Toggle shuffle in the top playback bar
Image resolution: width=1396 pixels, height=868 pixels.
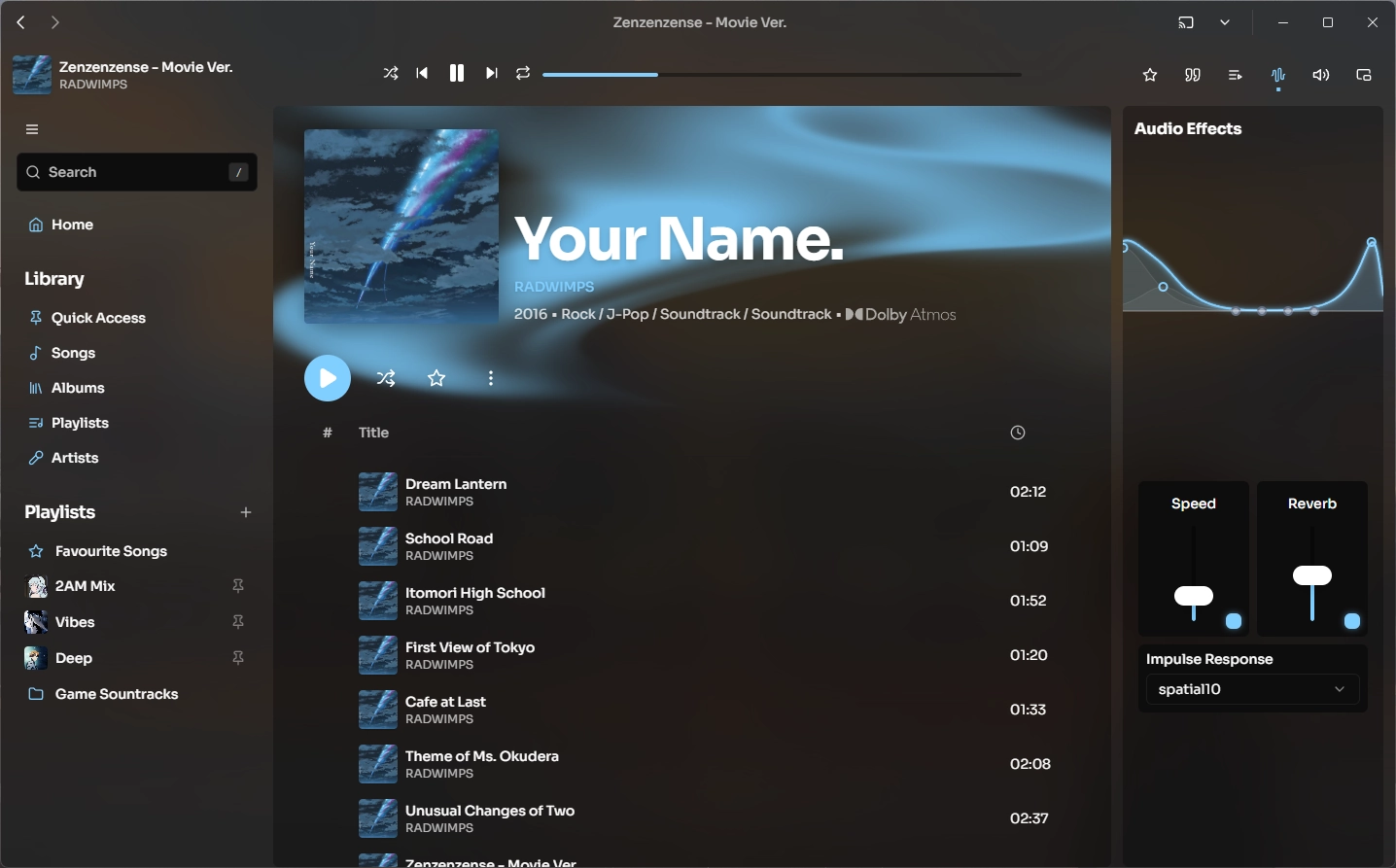click(391, 74)
